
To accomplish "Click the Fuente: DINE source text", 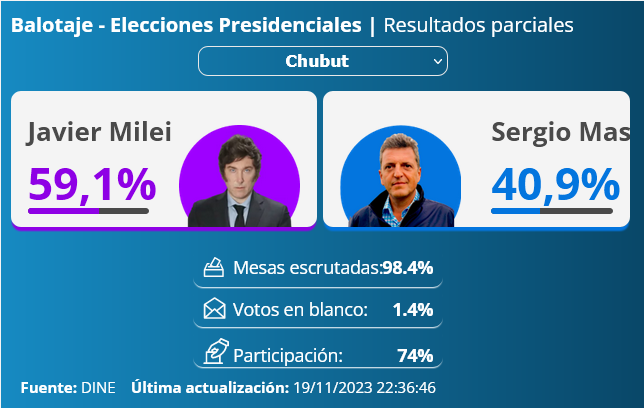I will pos(68,387).
